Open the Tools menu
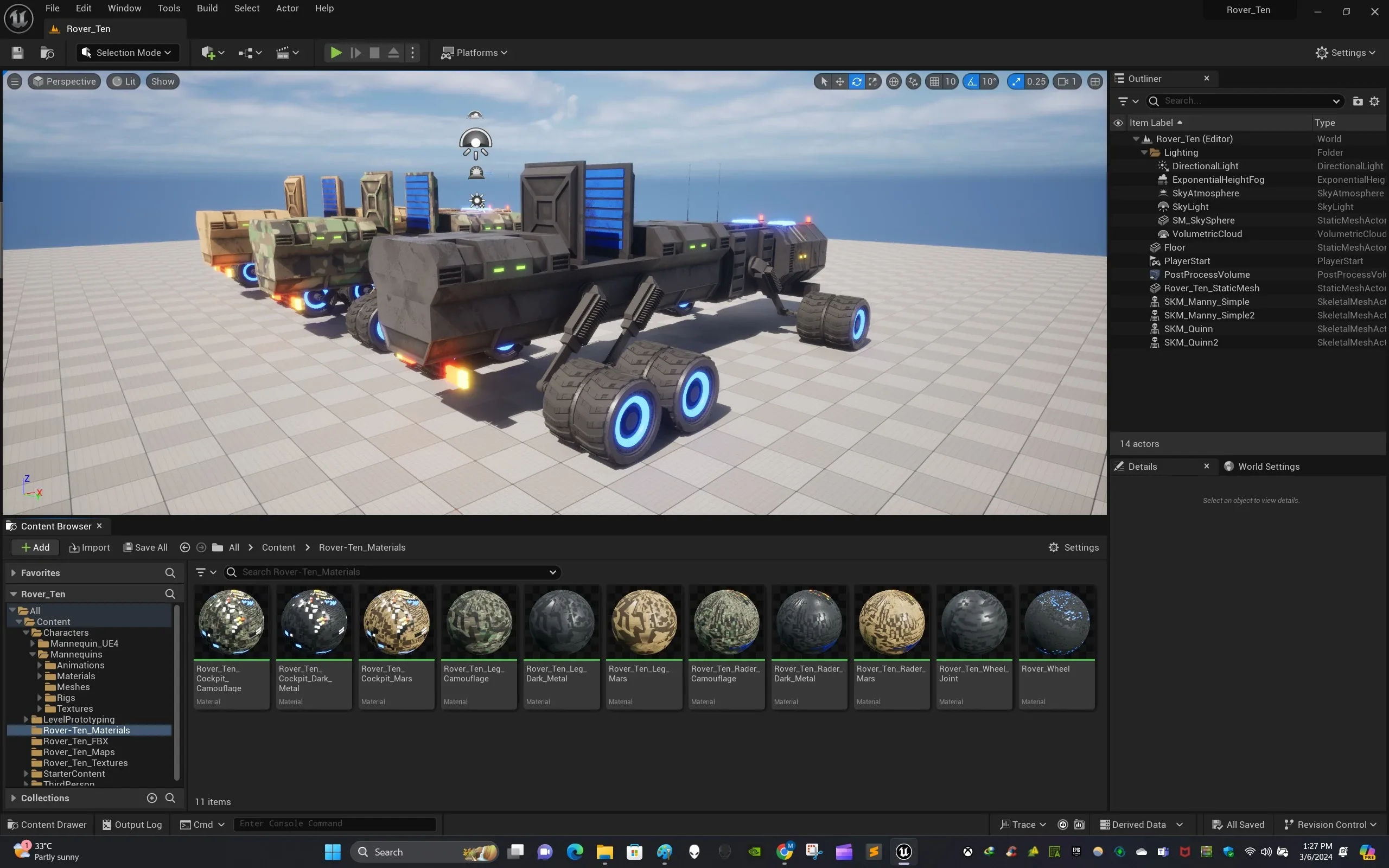This screenshot has height=868, width=1389. point(169,8)
